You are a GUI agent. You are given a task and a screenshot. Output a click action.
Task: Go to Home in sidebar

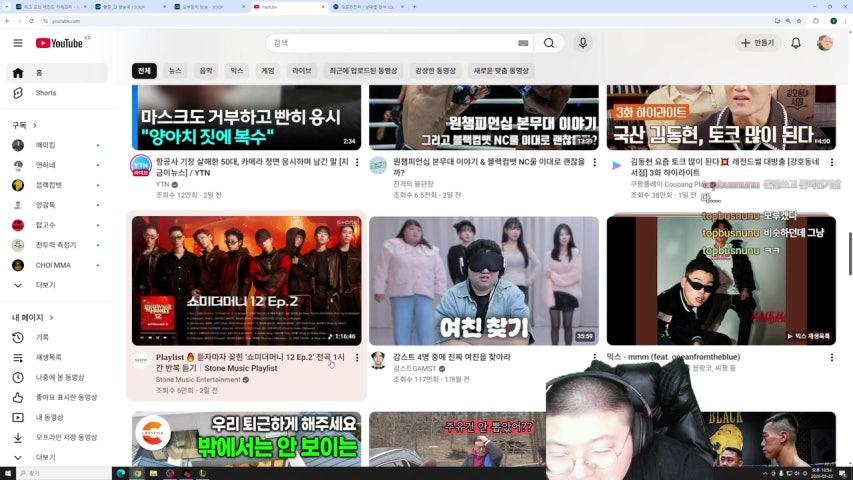tap(57, 73)
